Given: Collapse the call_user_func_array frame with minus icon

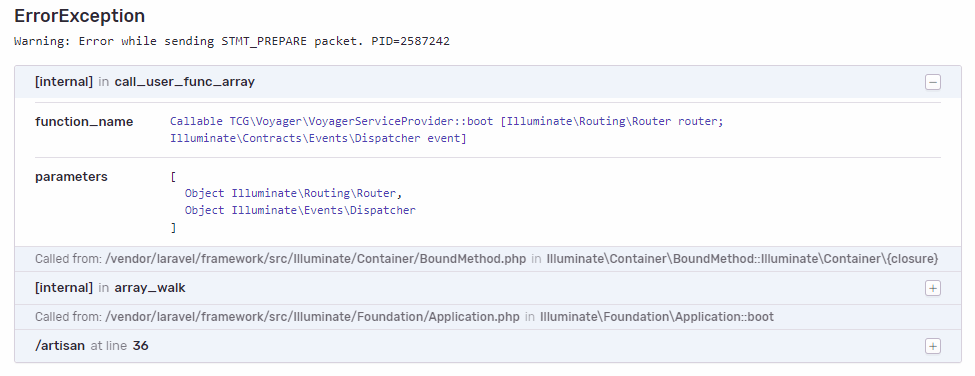Looking at the screenshot, I should [x=933, y=82].
